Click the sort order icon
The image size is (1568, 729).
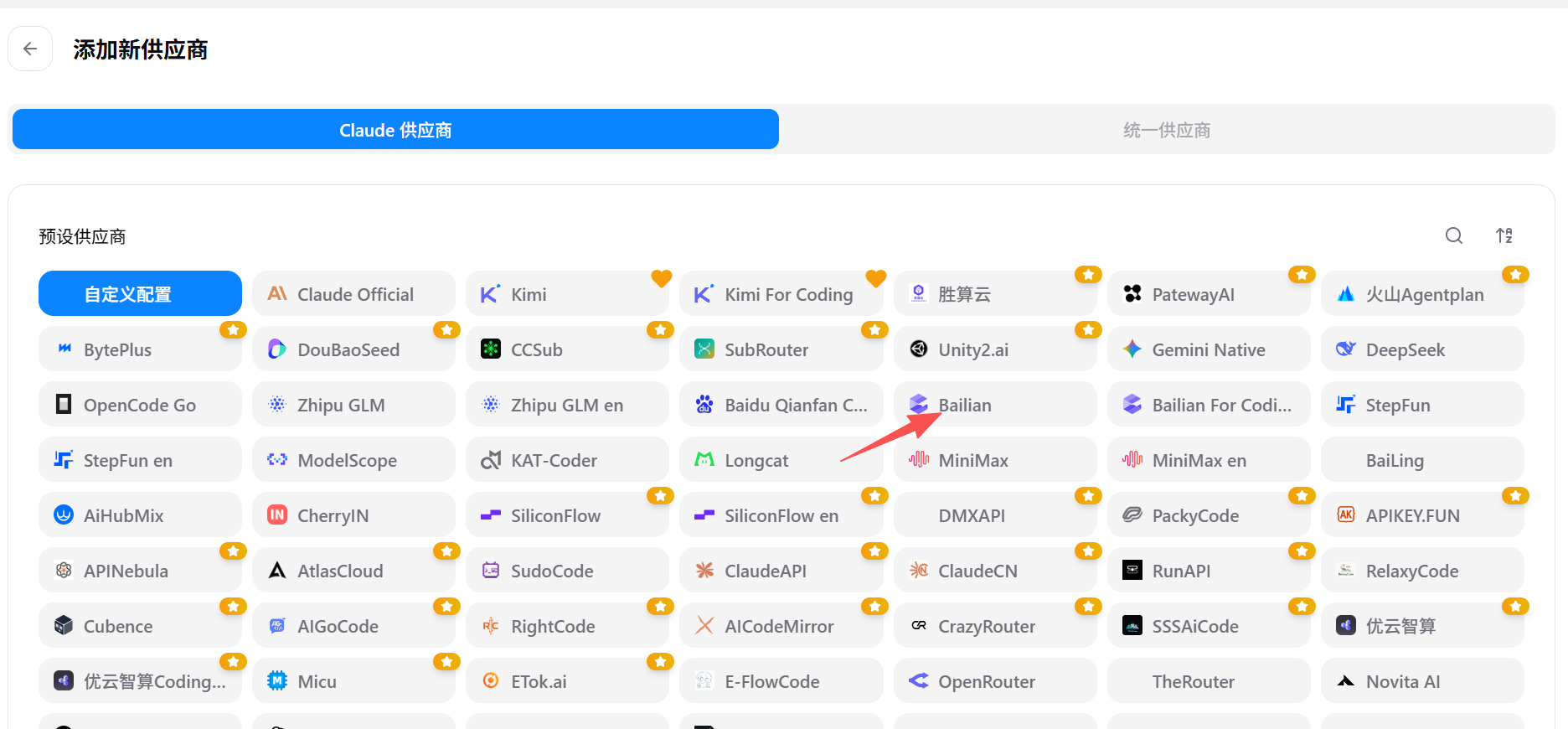tap(1504, 235)
